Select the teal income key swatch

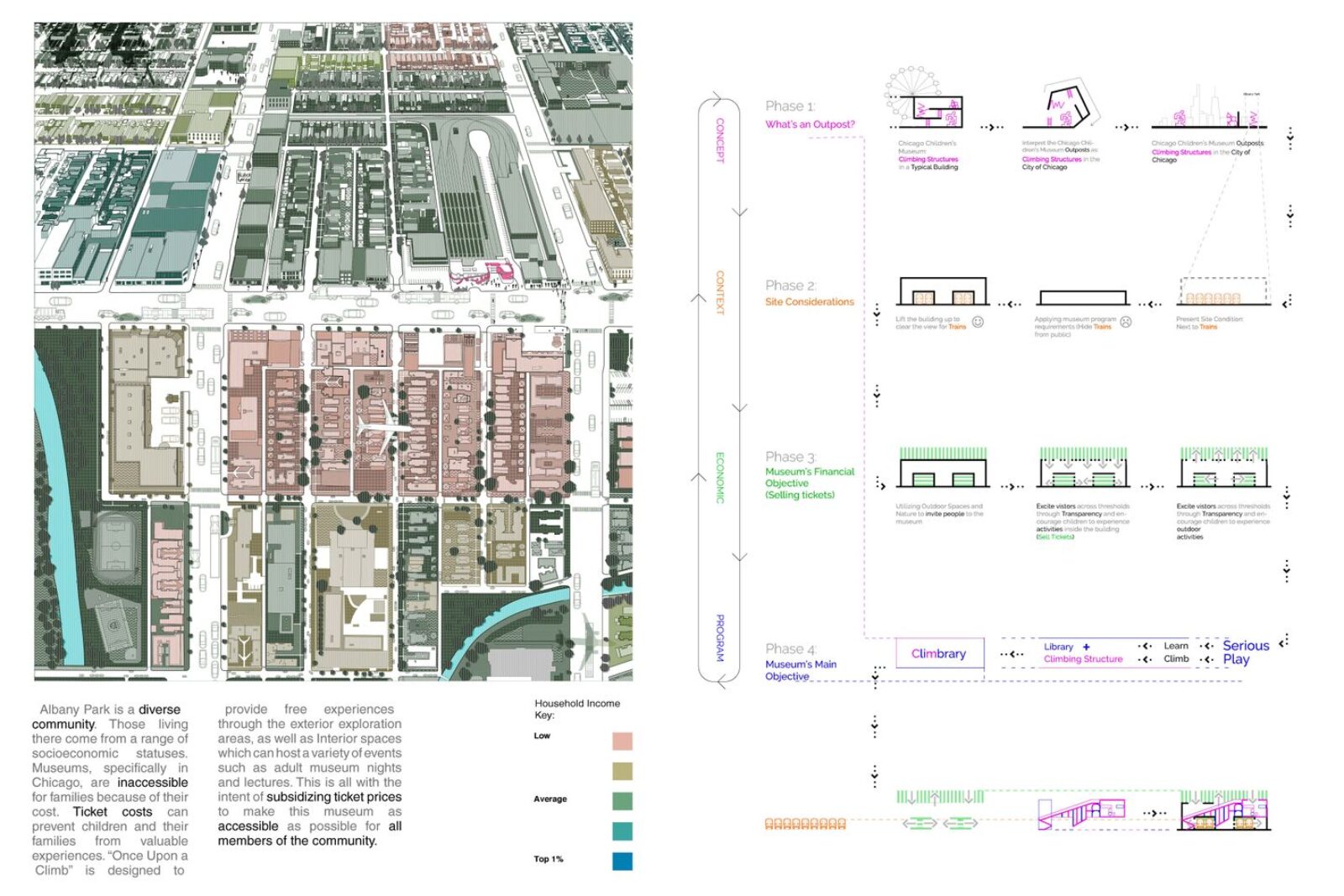[622, 831]
